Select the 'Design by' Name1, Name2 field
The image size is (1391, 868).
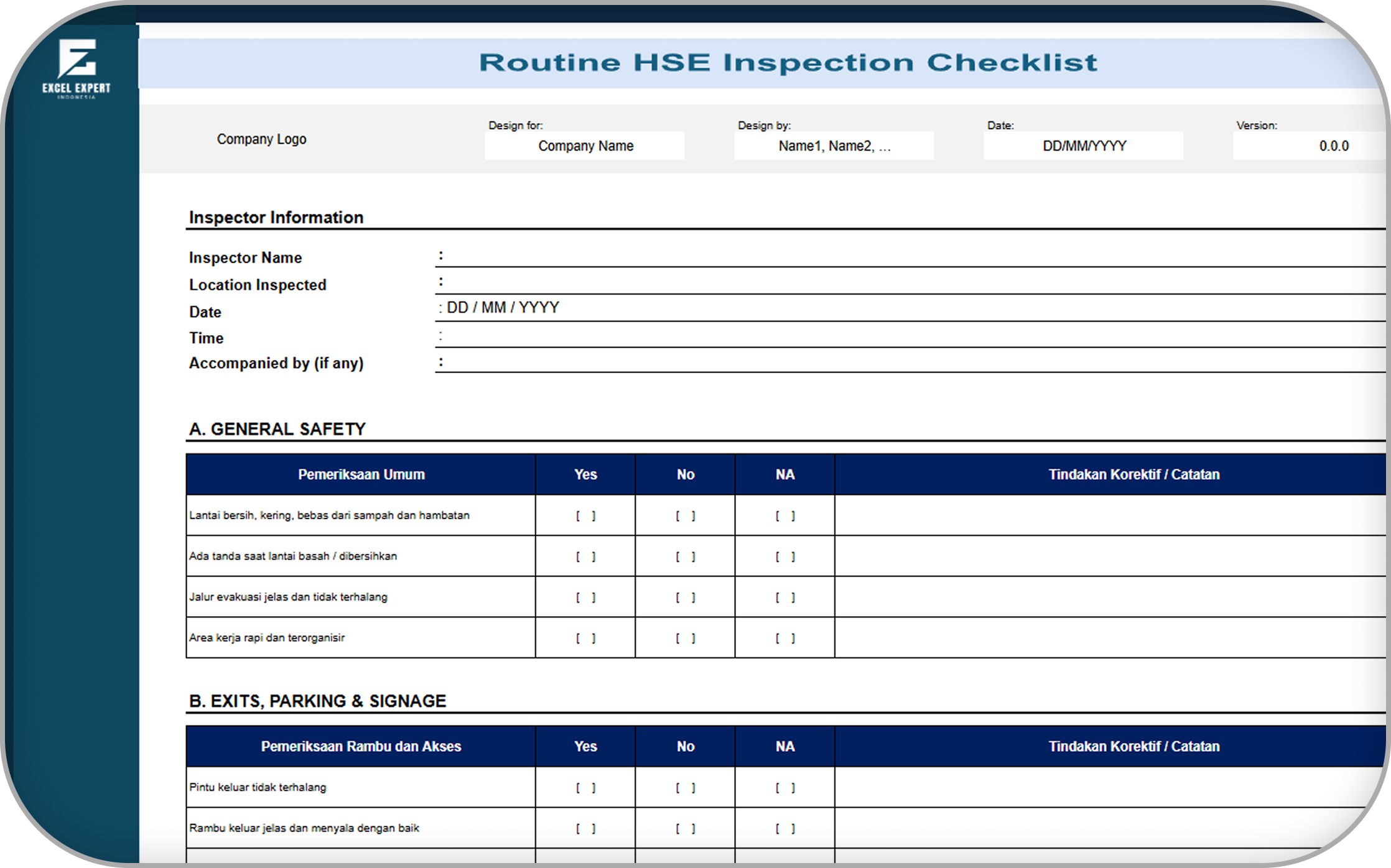tap(834, 146)
